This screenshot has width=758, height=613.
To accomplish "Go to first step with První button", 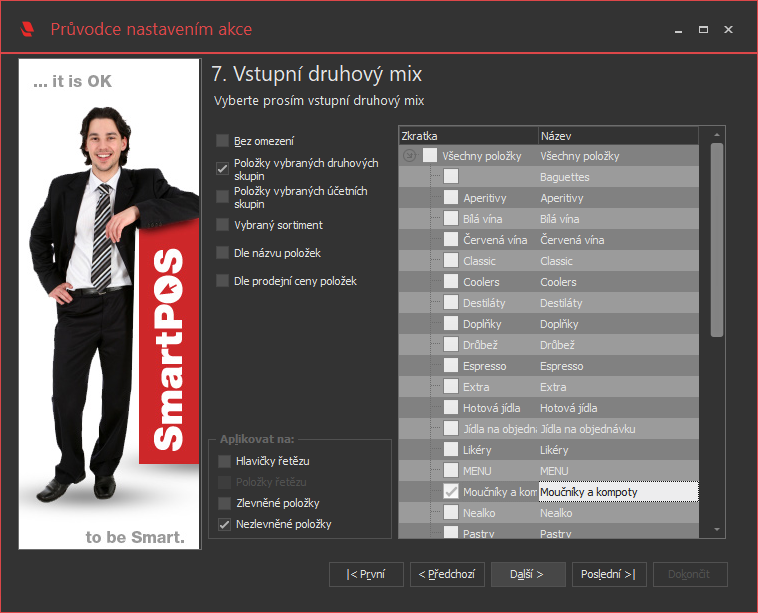I will click(x=366, y=574).
